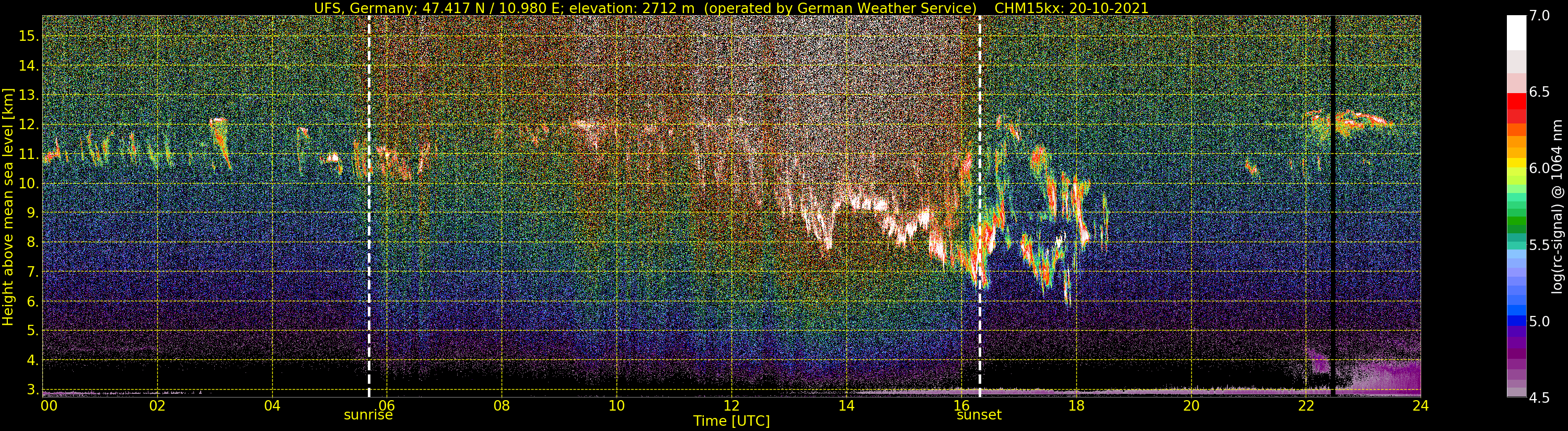Click the "08" time axis tick label
1568x431 pixels.
[x=502, y=405]
